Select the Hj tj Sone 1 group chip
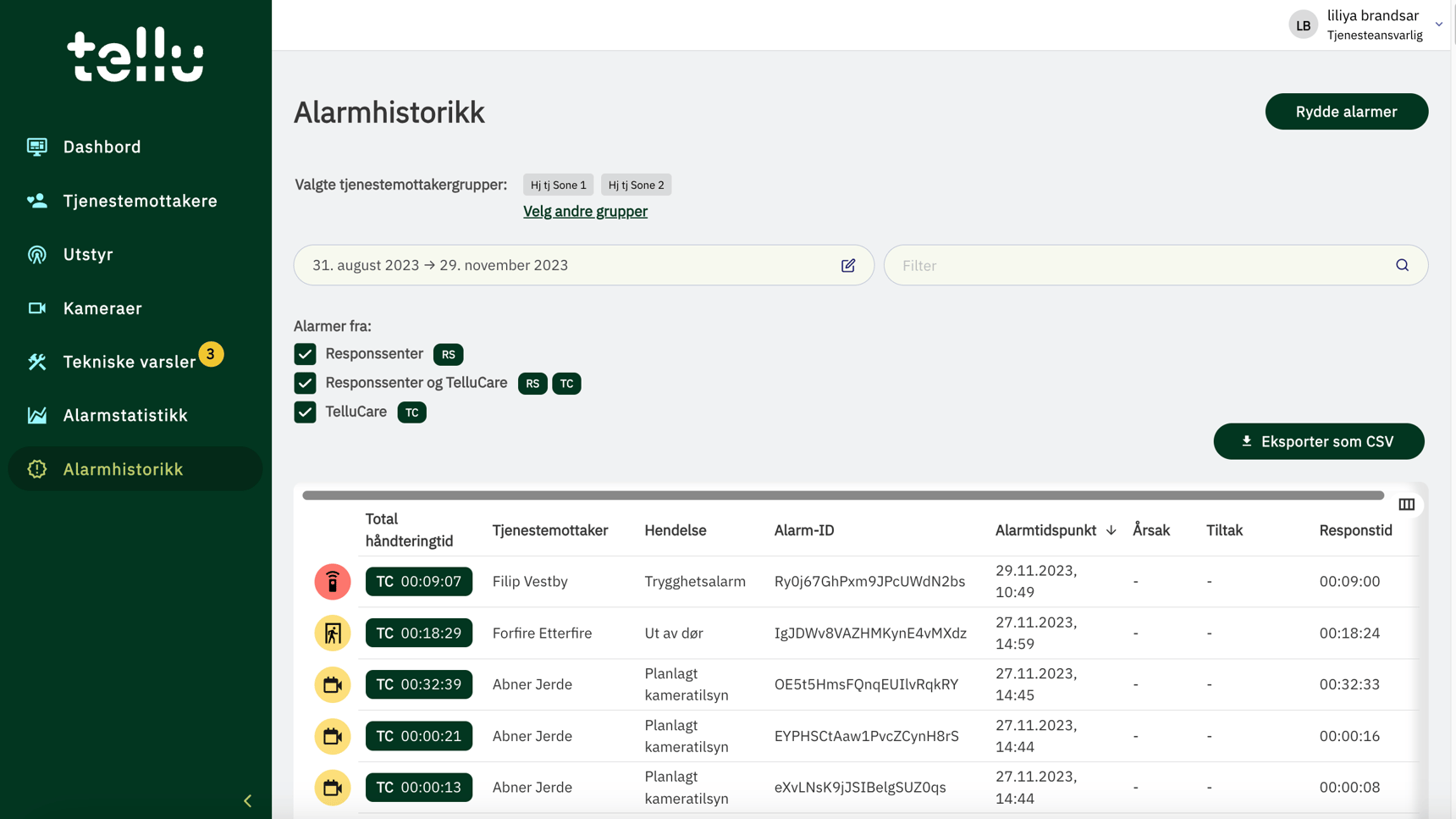Image resolution: width=1456 pixels, height=819 pixels. (x=557, y=184)
